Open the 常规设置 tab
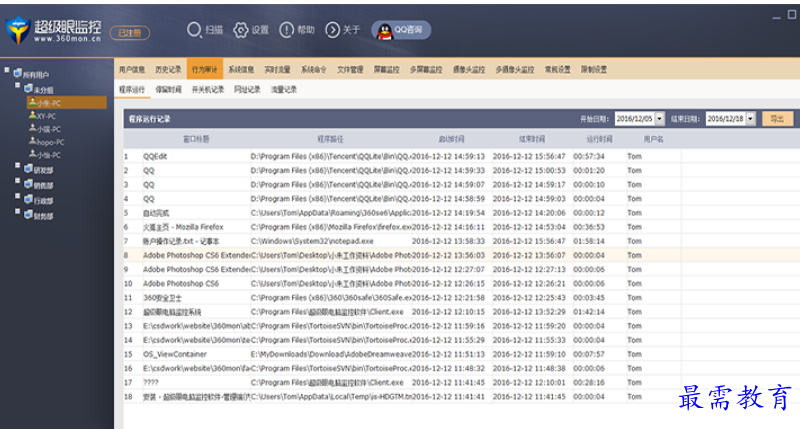Viewport: 800px width, 429px height. pyautogui.click(x=558, y=70)
